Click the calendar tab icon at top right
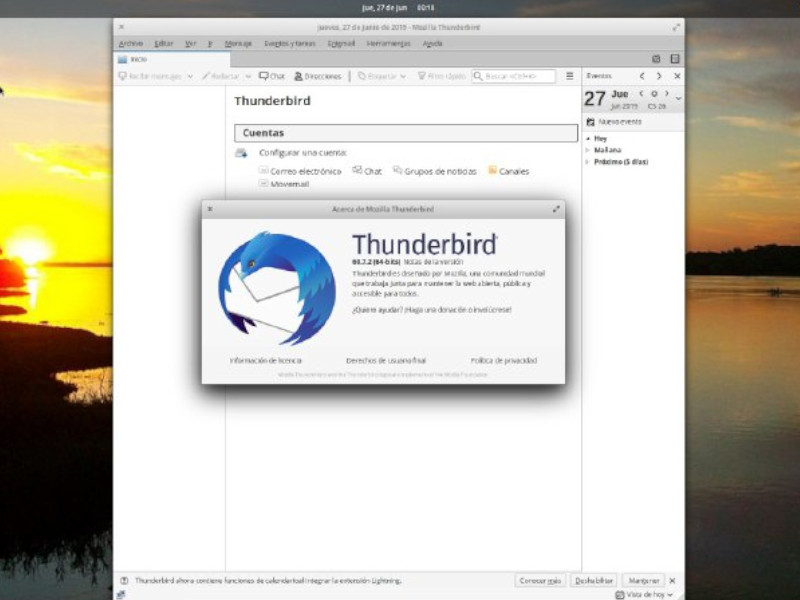 pos(656,59)
